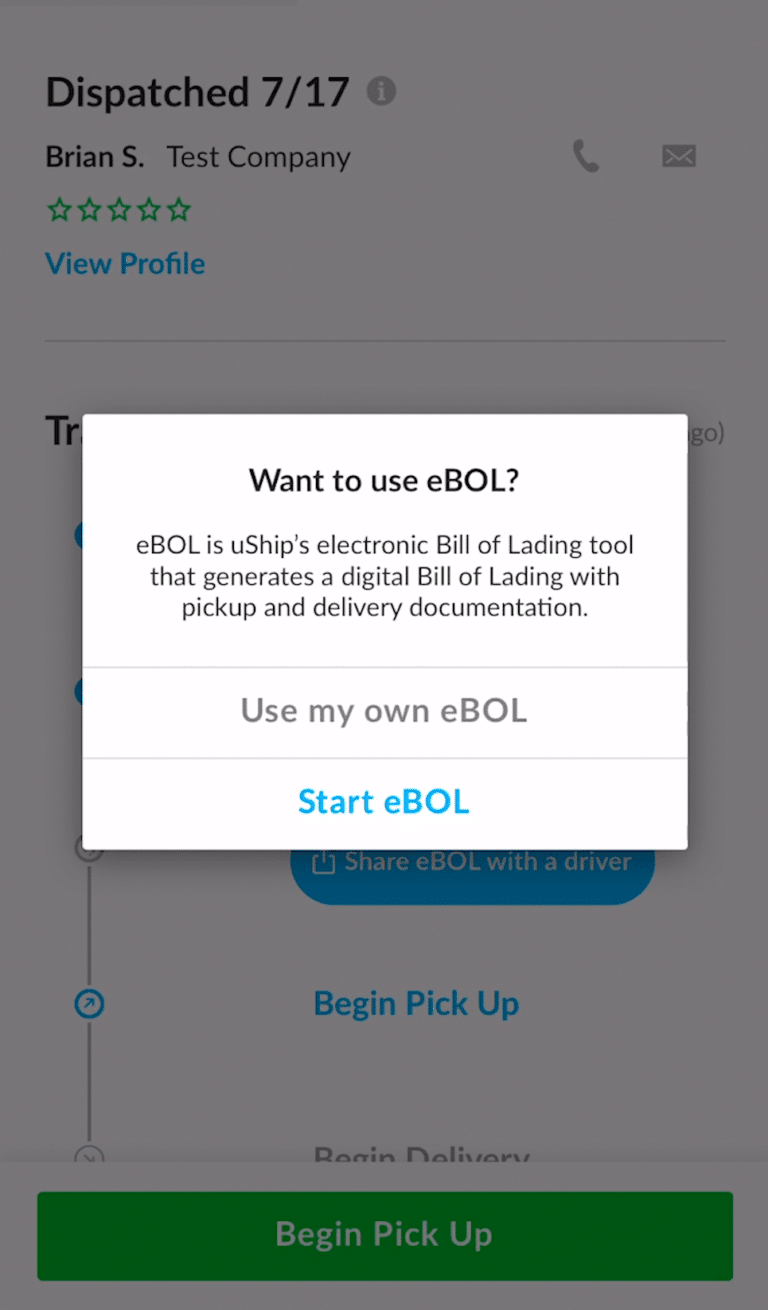This screenshot has height=1310, width=768.
Task: Click the Begin Pick Up timeline arrow circle
Action: pos(90,1003)
